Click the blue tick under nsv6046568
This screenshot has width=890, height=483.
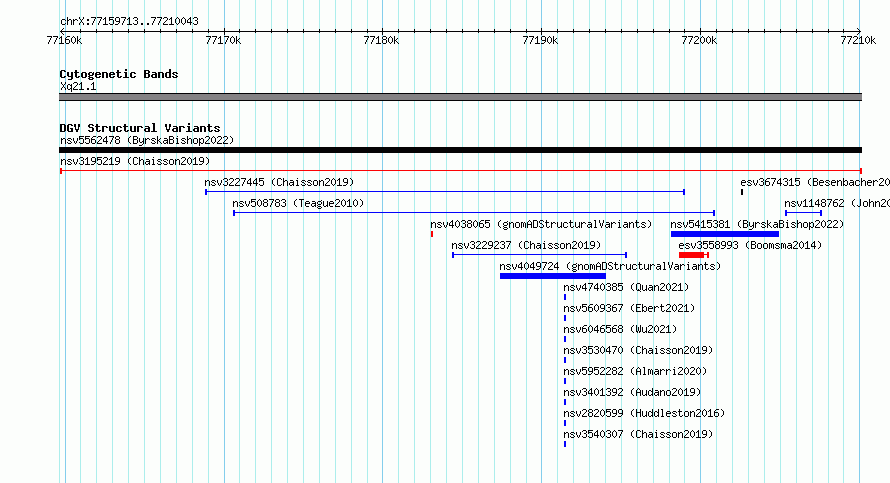[565, 339]
